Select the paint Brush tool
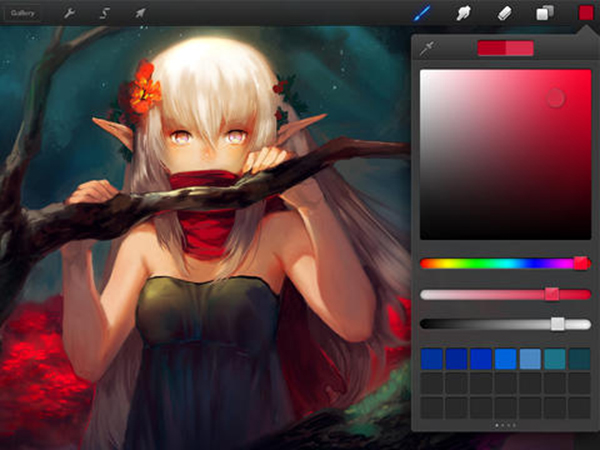The width and height of the screenshot is (600, 450). coord(422,13)
